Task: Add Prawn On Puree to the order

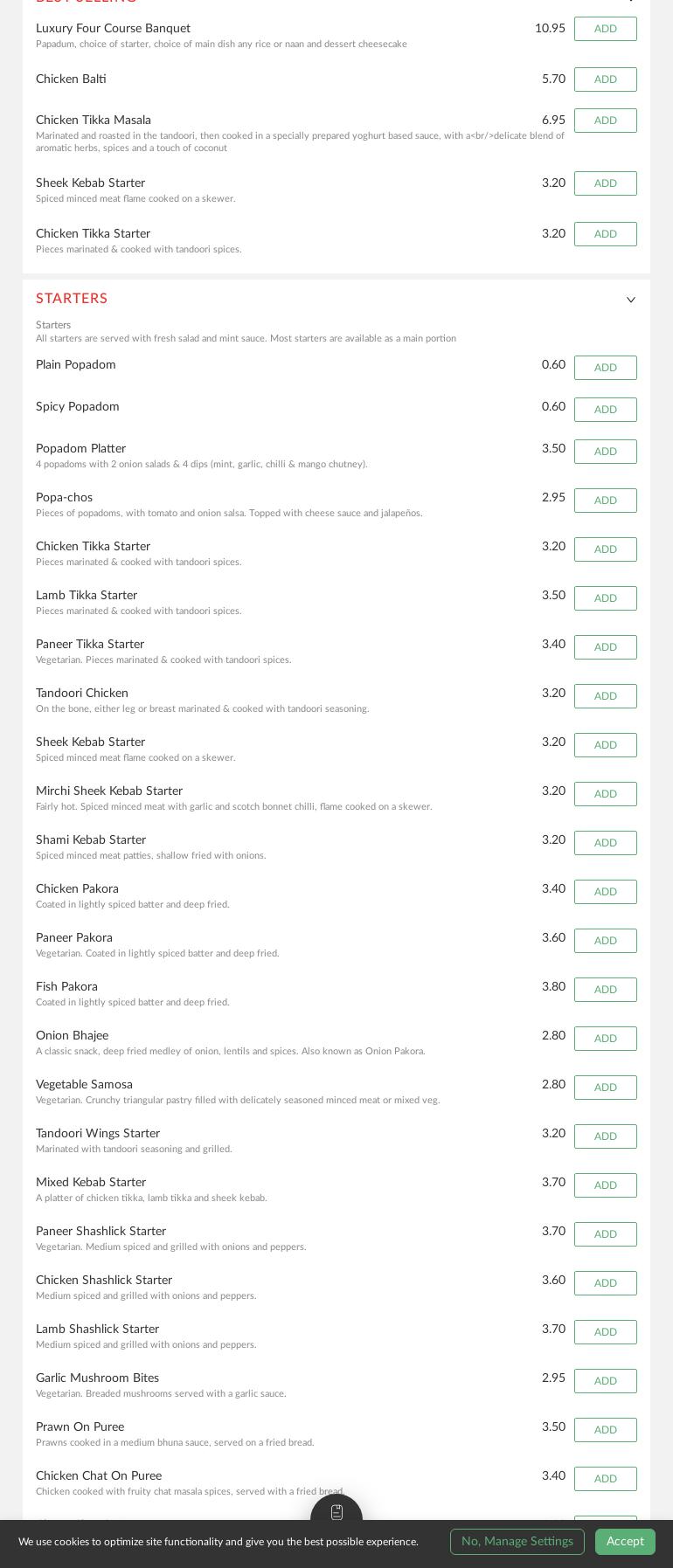Action: (x=605, y=1430)
